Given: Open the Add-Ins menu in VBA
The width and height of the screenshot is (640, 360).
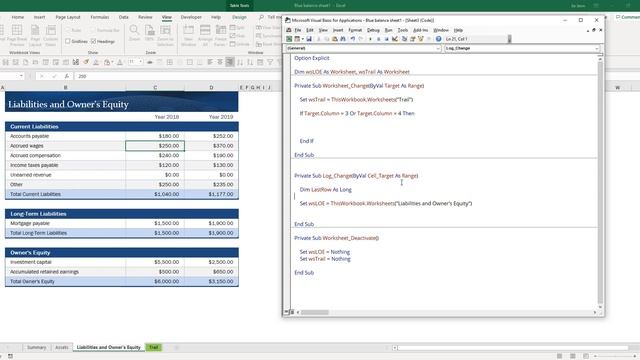Looking at the screenshot, I should [x=420, y=30].
